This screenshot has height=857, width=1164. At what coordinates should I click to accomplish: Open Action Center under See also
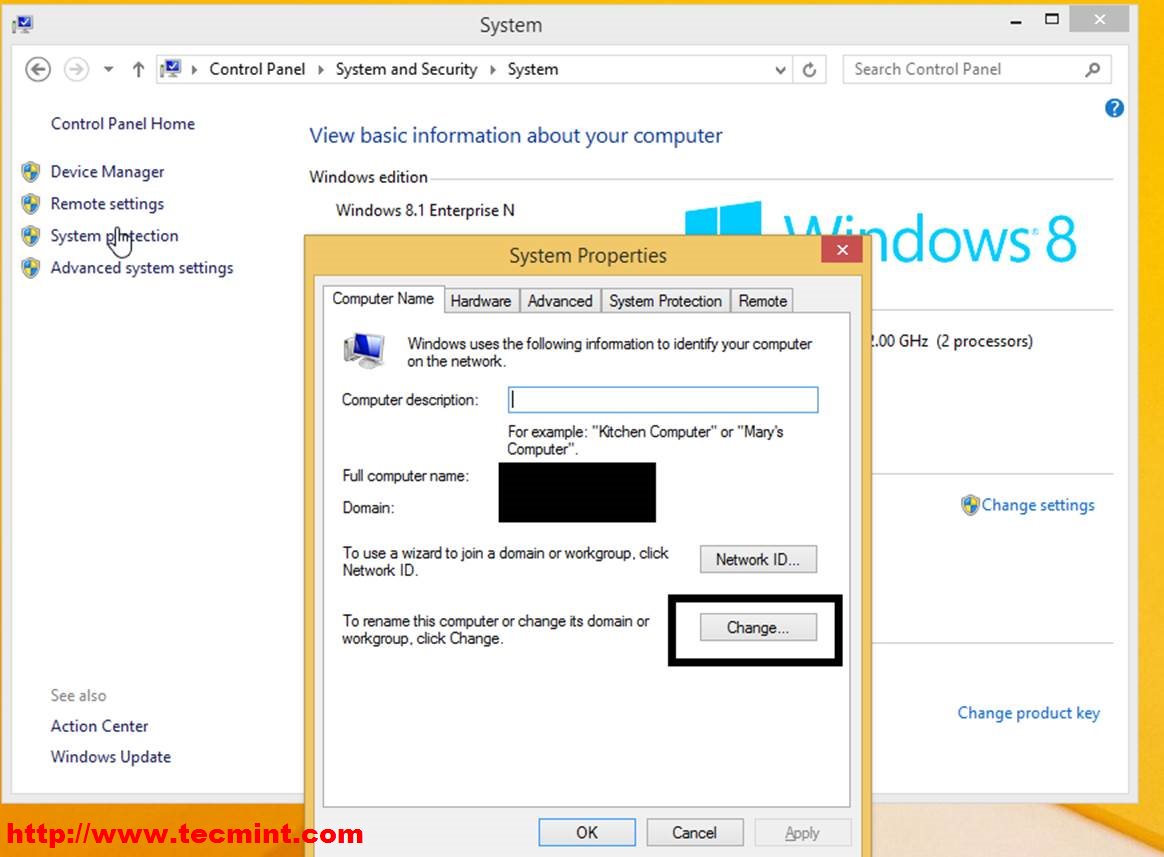pyautogui.click(x=99, y=726)
